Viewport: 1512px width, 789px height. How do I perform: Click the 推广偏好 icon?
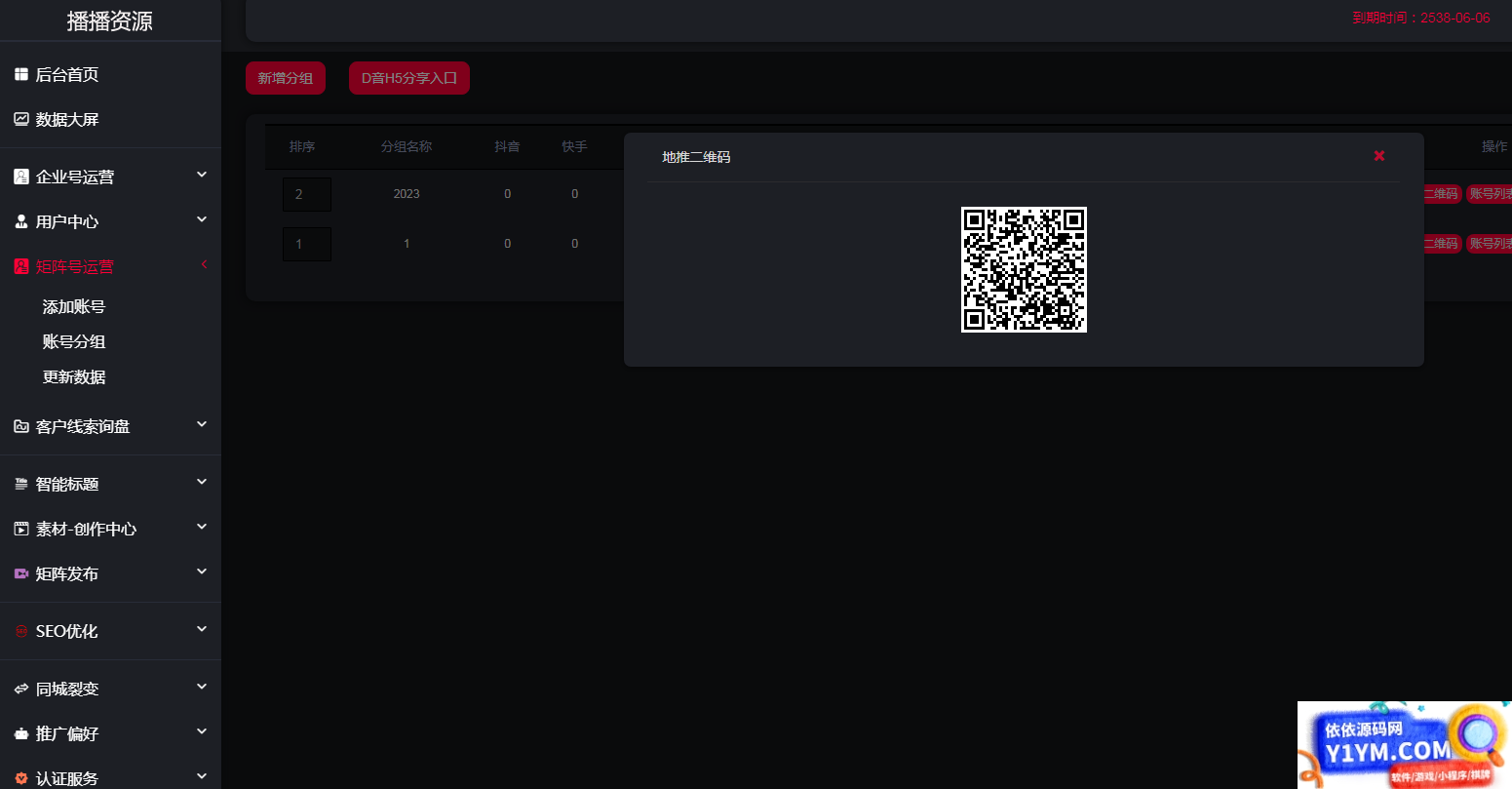[21, 733]
